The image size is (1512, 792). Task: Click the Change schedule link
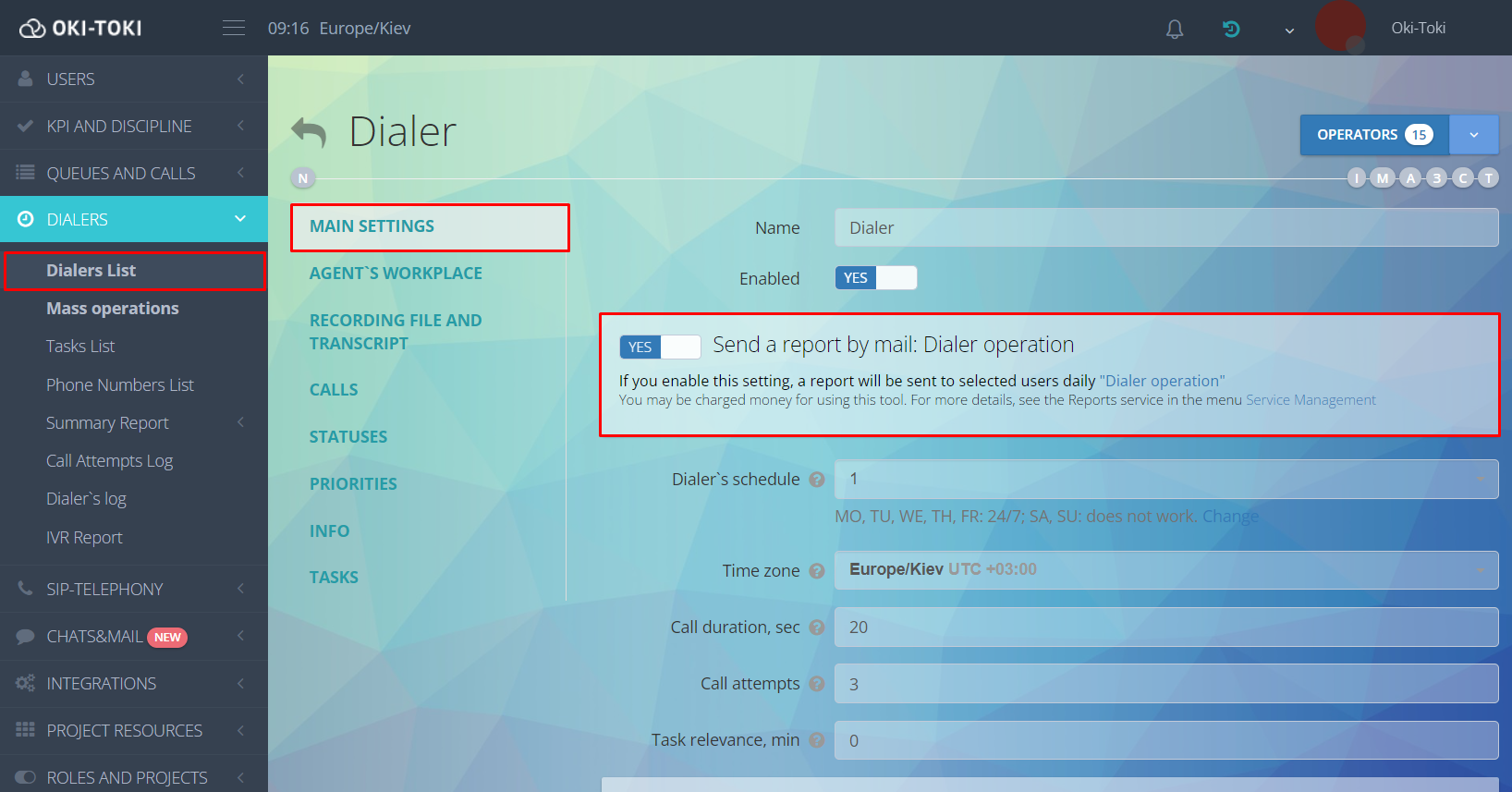pos(1230,517)
